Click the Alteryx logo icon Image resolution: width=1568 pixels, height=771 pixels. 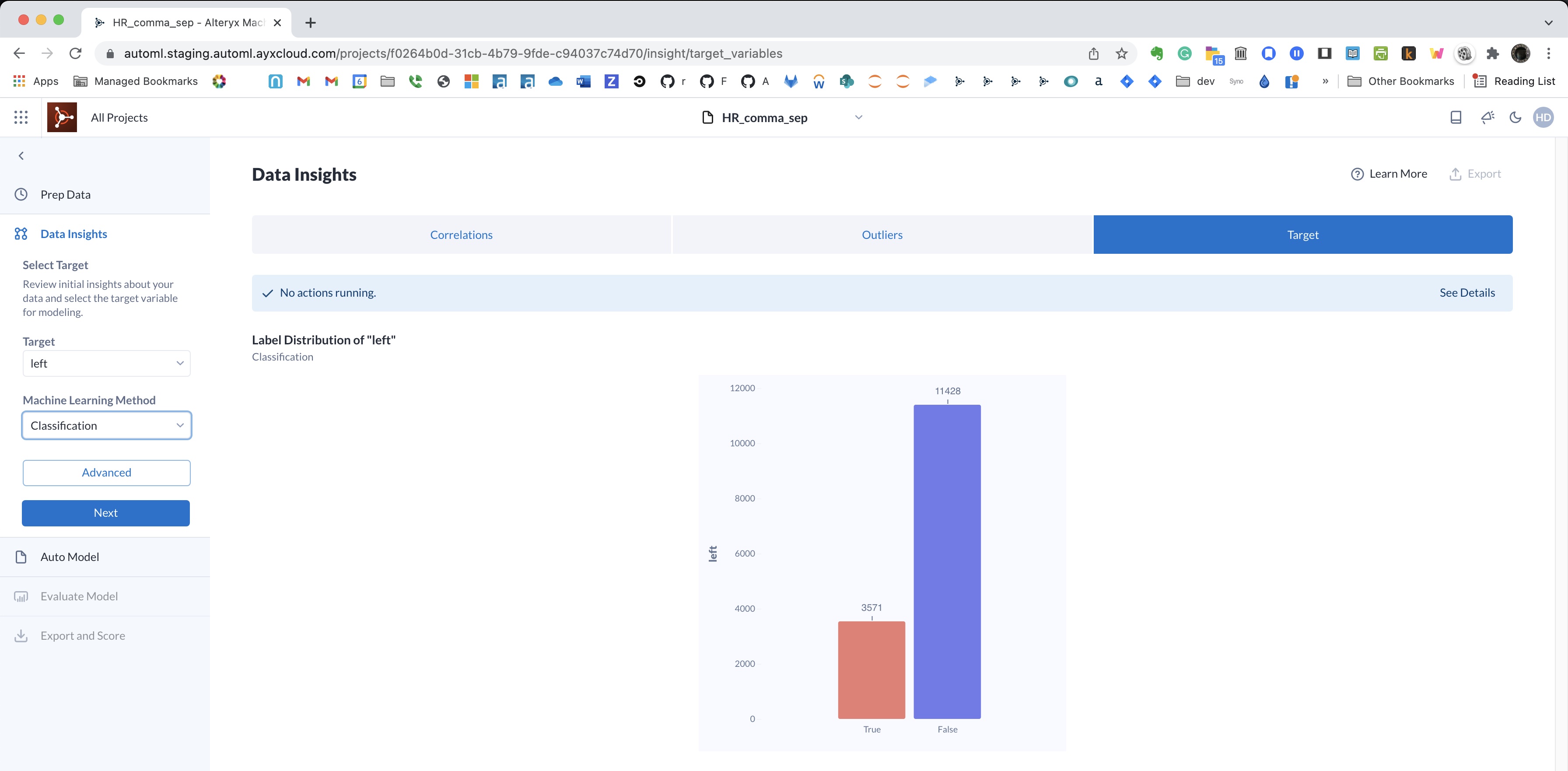[x=62, y=117]
